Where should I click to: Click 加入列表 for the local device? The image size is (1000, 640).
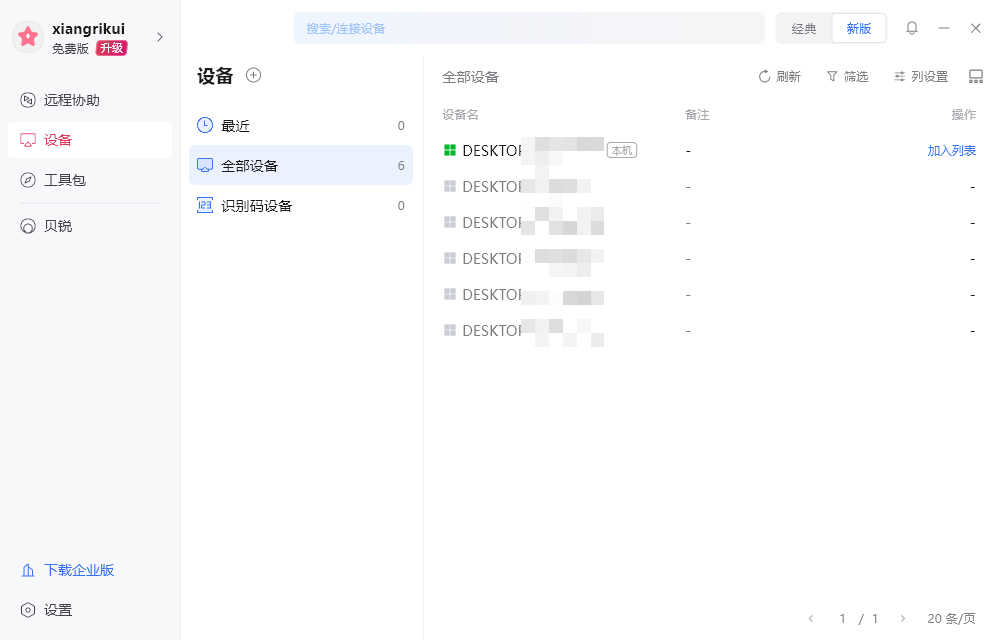click(952, 151)
